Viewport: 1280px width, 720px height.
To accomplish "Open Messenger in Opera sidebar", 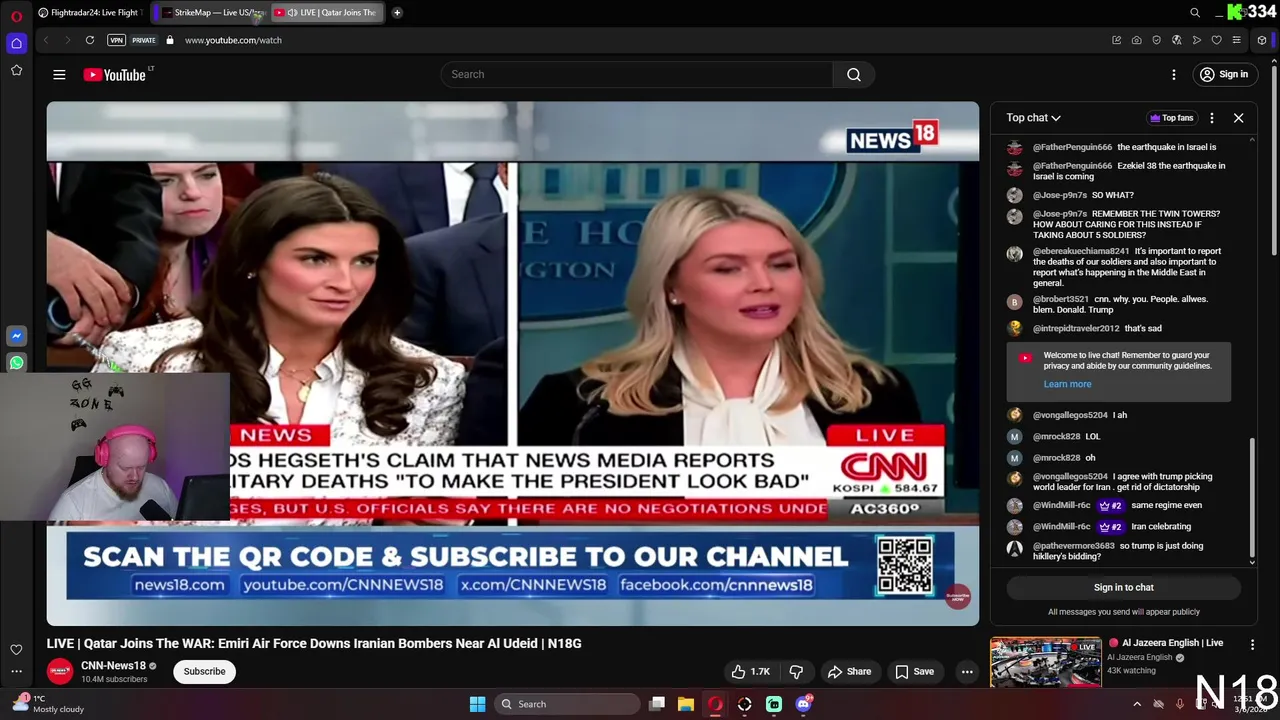I will point(16,336).
